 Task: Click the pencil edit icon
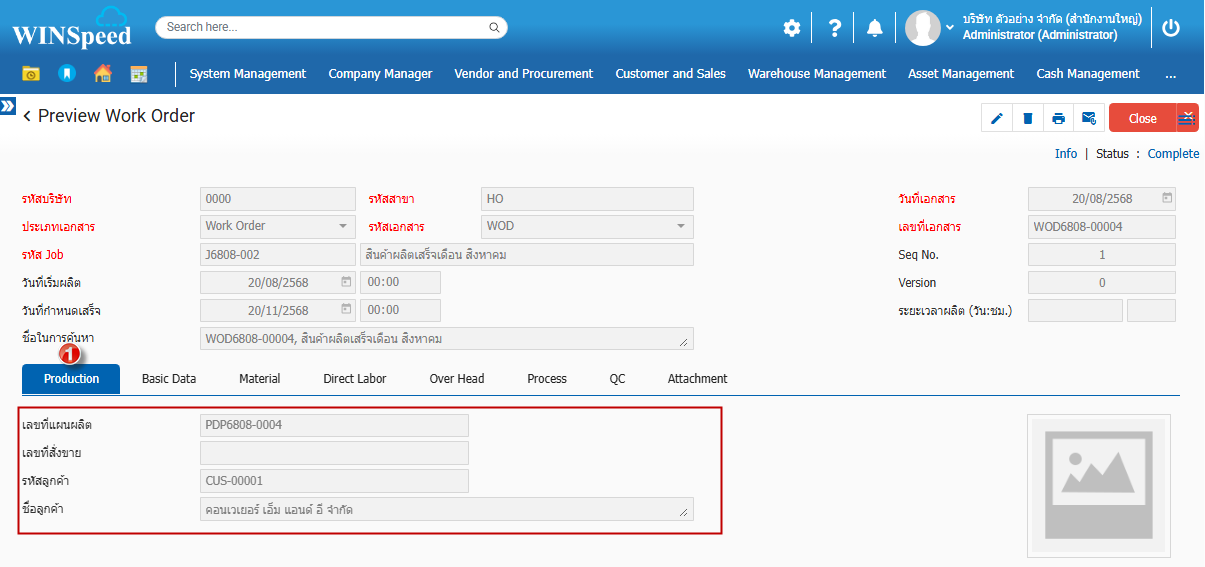(x=997, y=118)
